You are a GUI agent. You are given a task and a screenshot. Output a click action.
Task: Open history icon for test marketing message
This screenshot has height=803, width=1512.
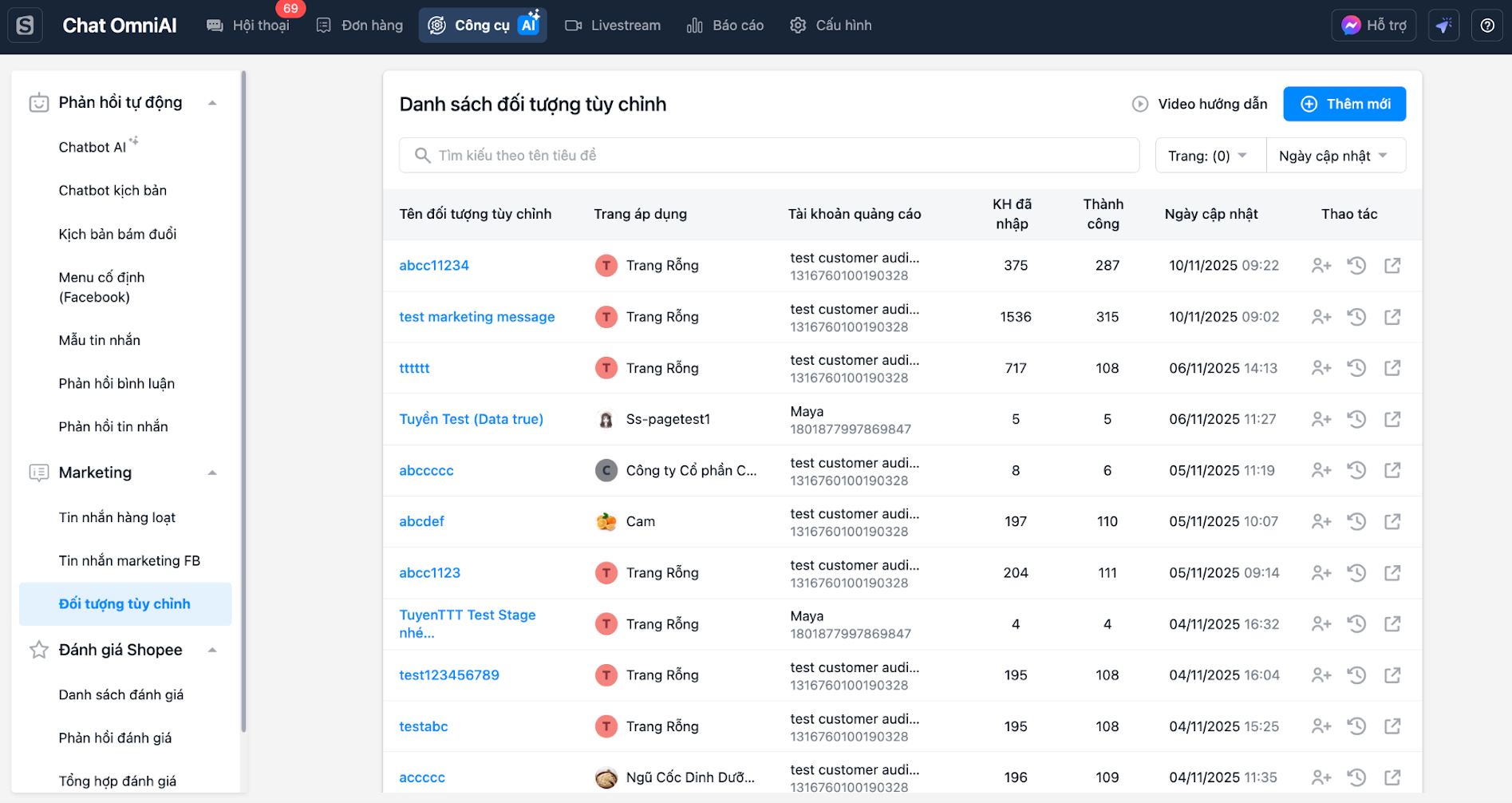[1356, 317]
